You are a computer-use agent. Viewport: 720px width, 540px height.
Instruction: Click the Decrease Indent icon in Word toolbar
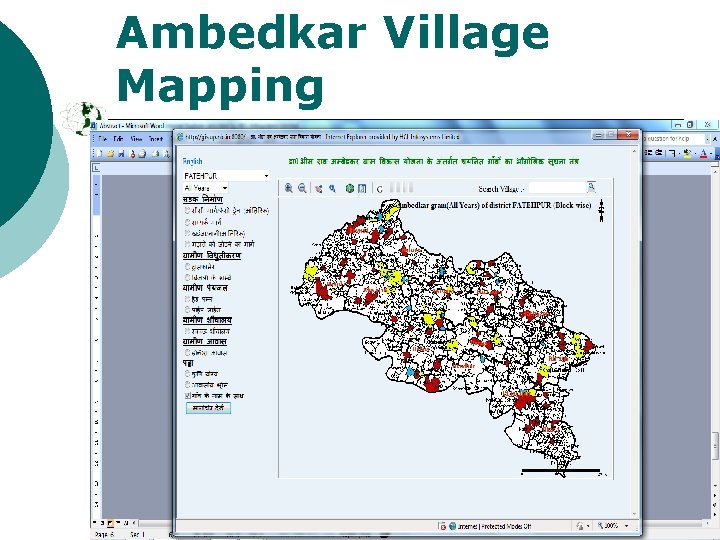[648, 154]
